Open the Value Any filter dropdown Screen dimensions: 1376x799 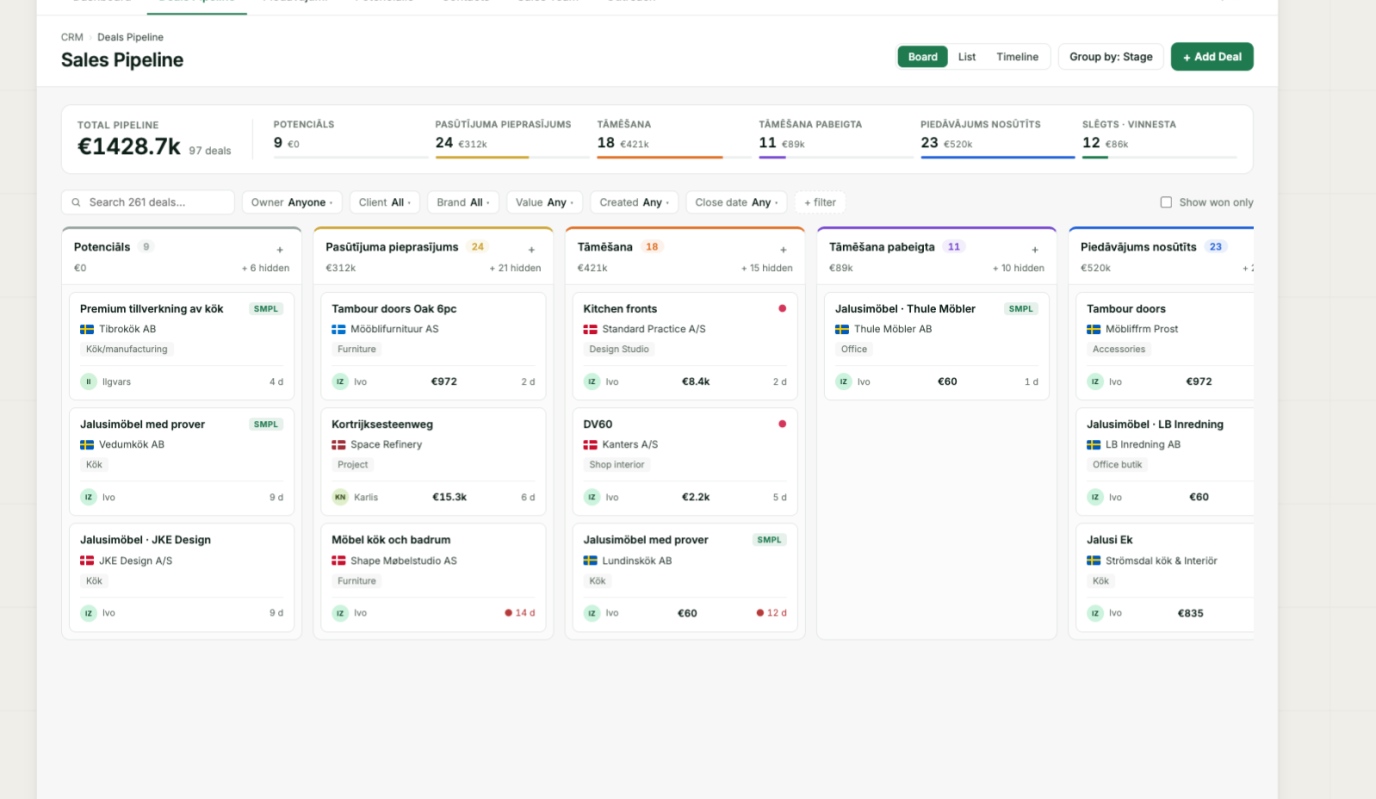[545, 202]
